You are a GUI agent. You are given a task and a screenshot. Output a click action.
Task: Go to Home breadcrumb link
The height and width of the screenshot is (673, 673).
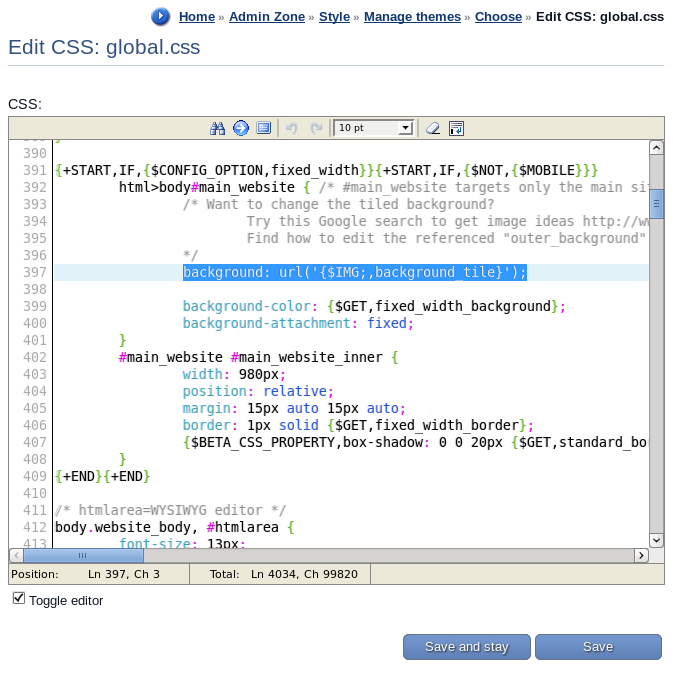pyautogui.click(x=197, y=16)
